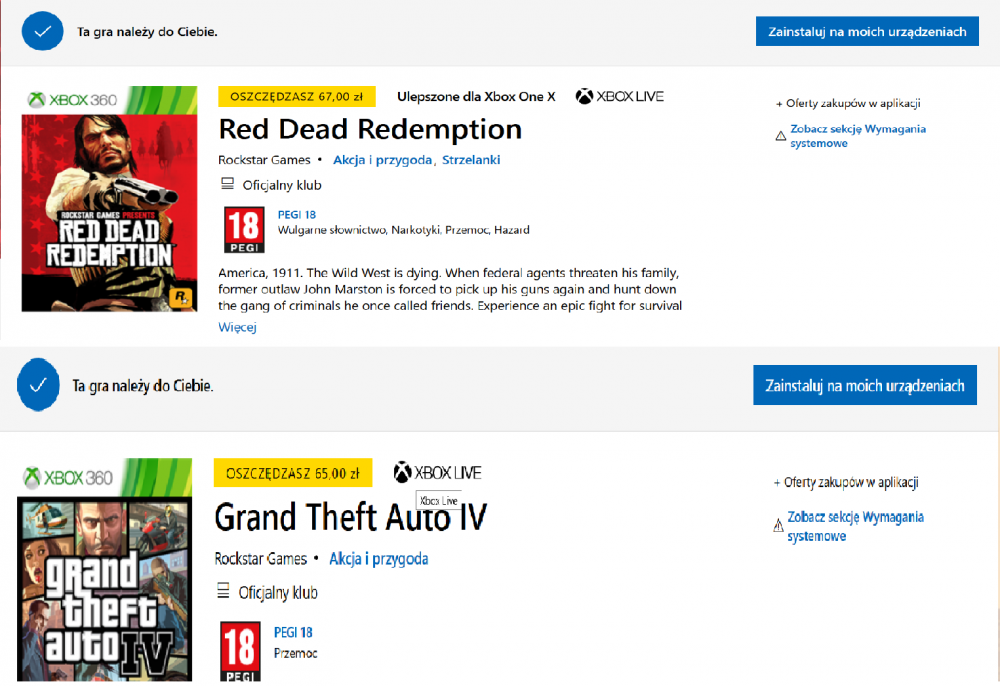Click the warning triangle icon in Red Dead Redemption section
Viewport: 1000px width, 686px height.
[781, 136]
